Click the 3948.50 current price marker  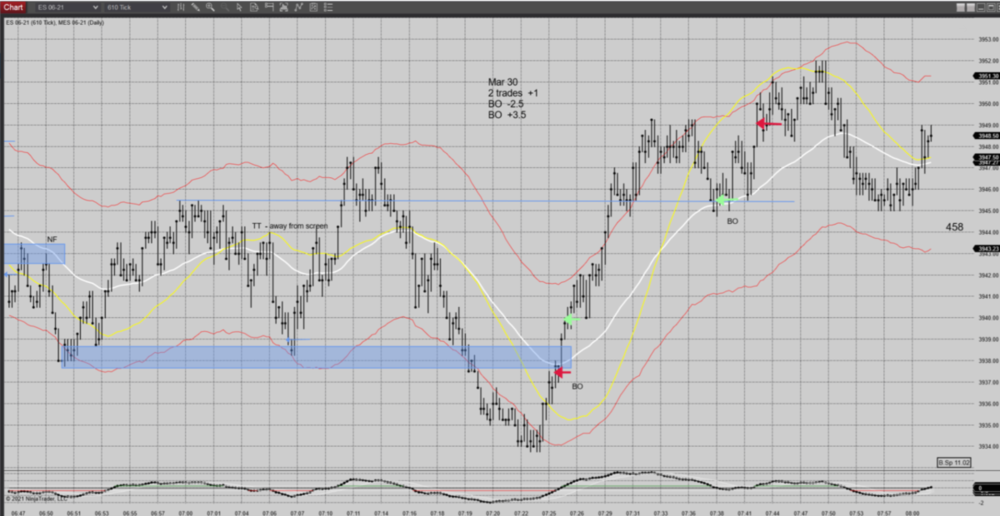tap(985, 137)
